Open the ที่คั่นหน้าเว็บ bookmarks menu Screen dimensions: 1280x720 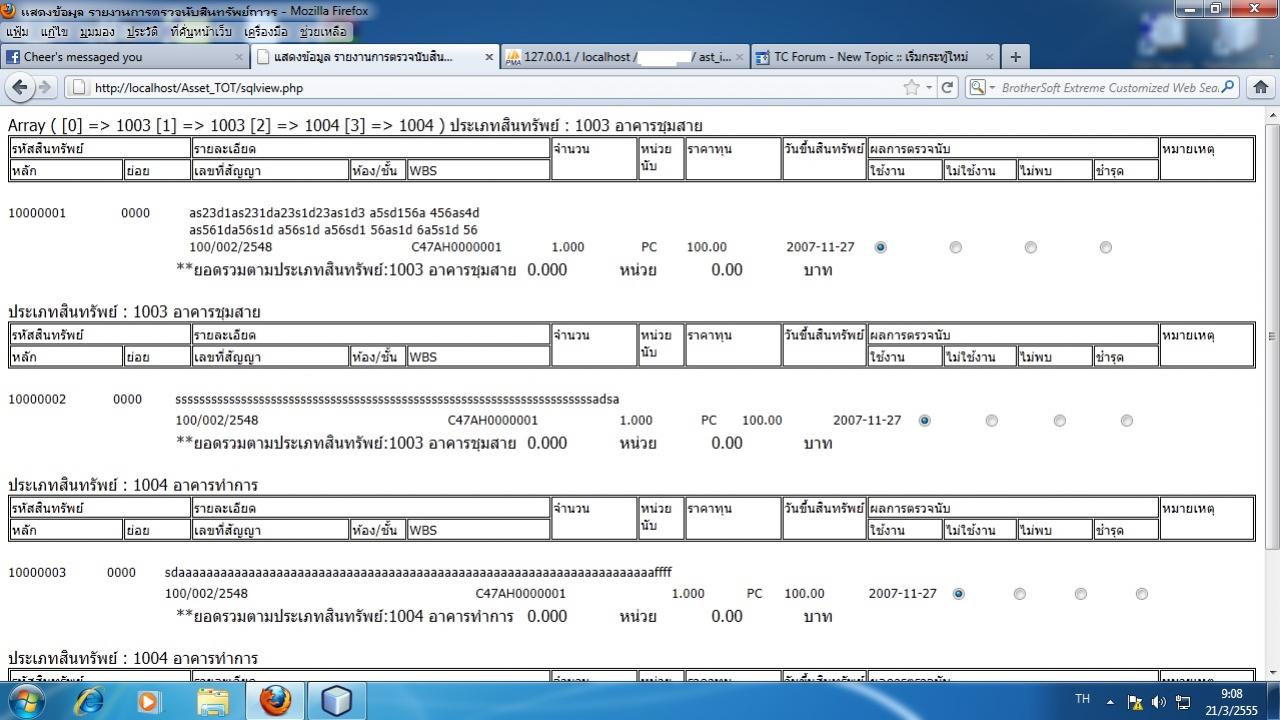click(x=200, y=31)
